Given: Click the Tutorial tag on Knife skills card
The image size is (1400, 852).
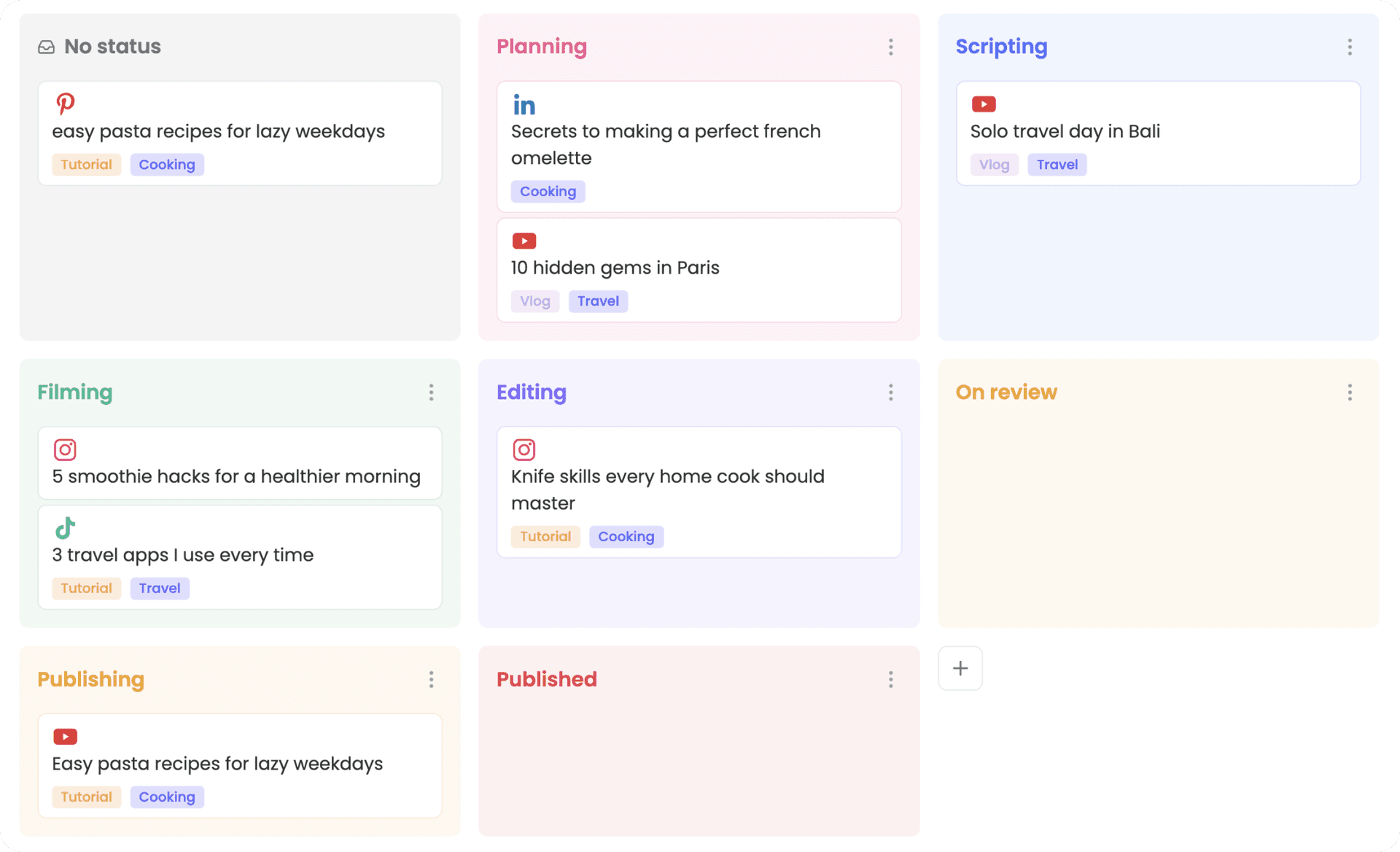Looking at the screenshot, I should click(545, 537).
